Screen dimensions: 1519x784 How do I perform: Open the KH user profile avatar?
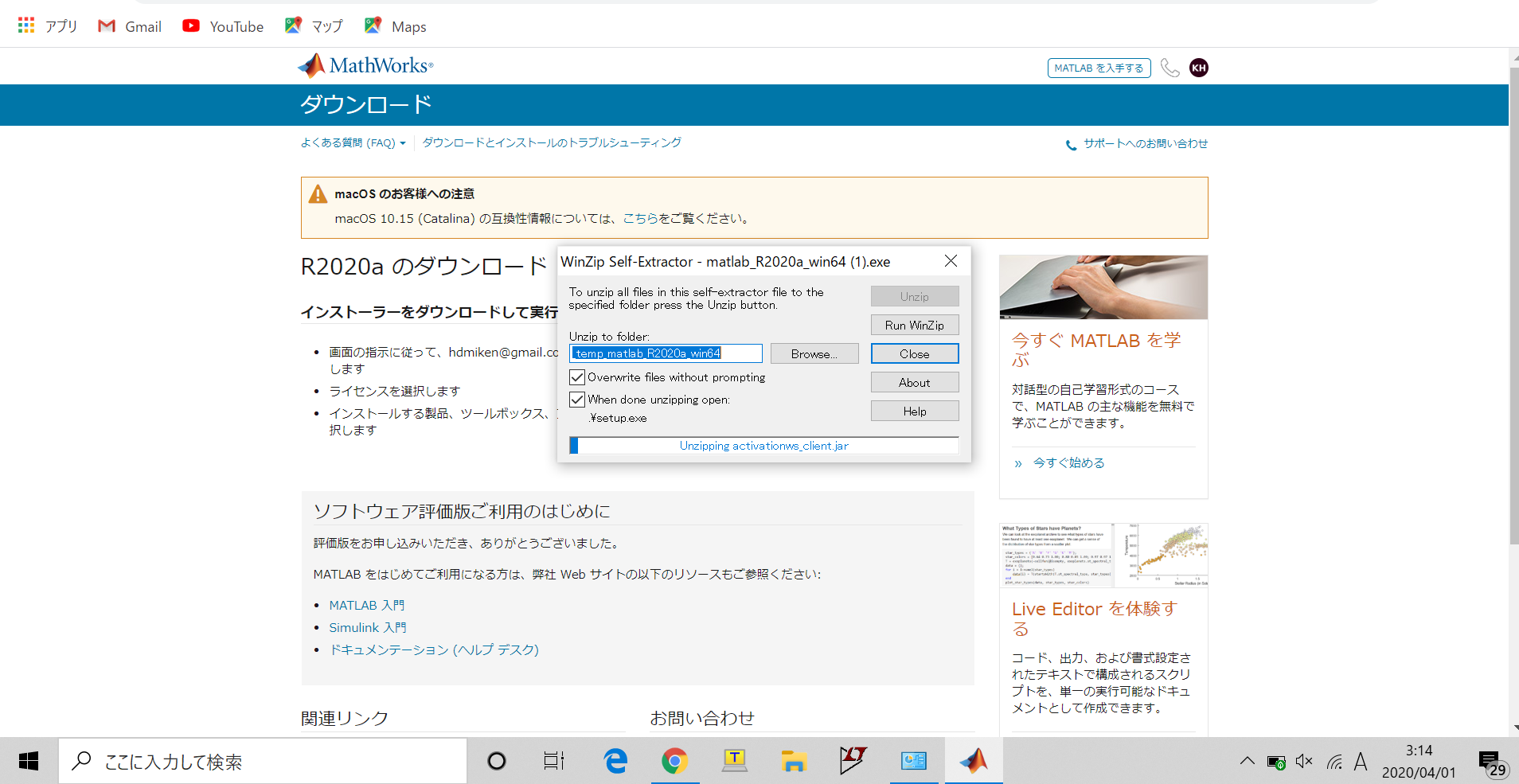click(x=1199, y=68)
